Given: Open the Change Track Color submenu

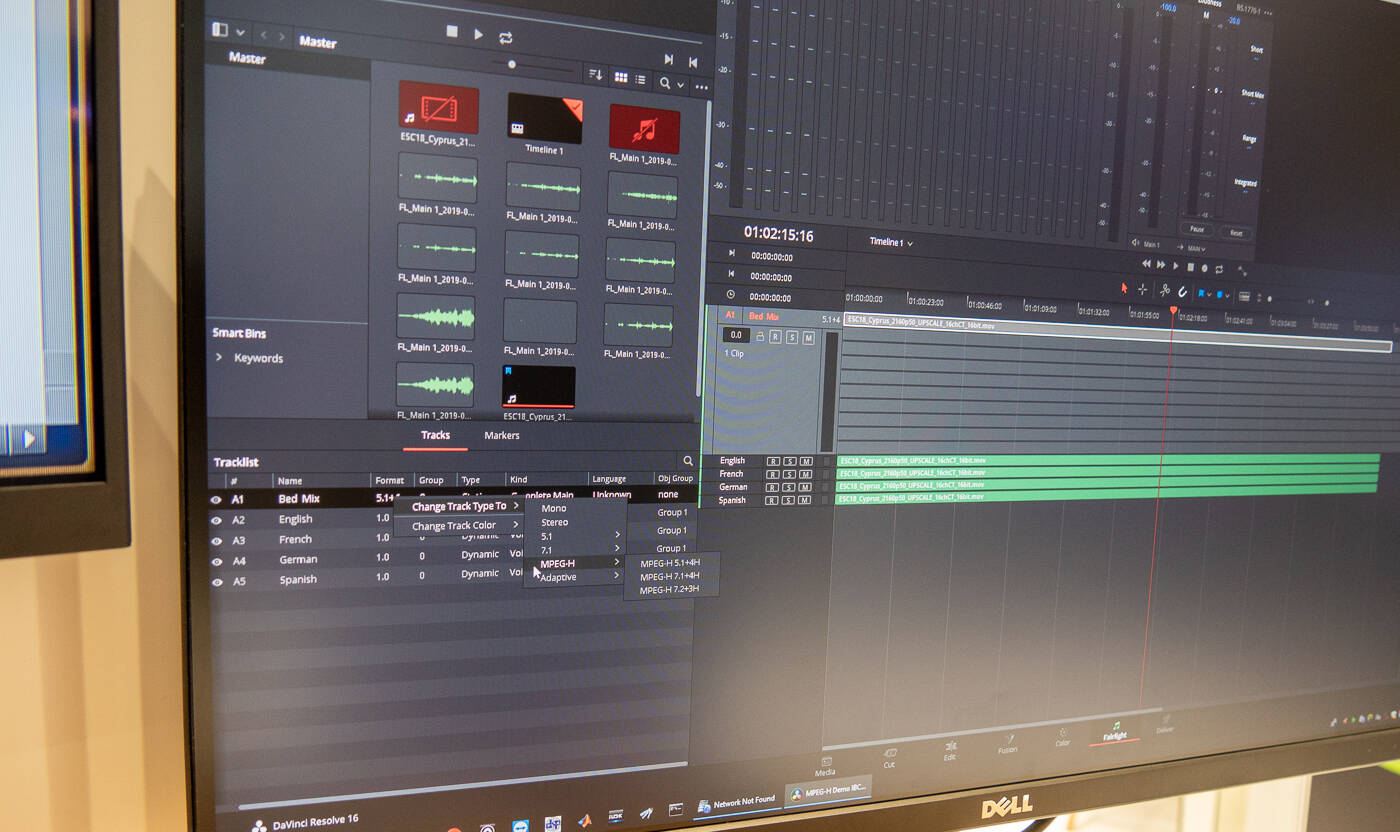Looking at the screenshot, I should pyautogui.click(x=459, y=526).
